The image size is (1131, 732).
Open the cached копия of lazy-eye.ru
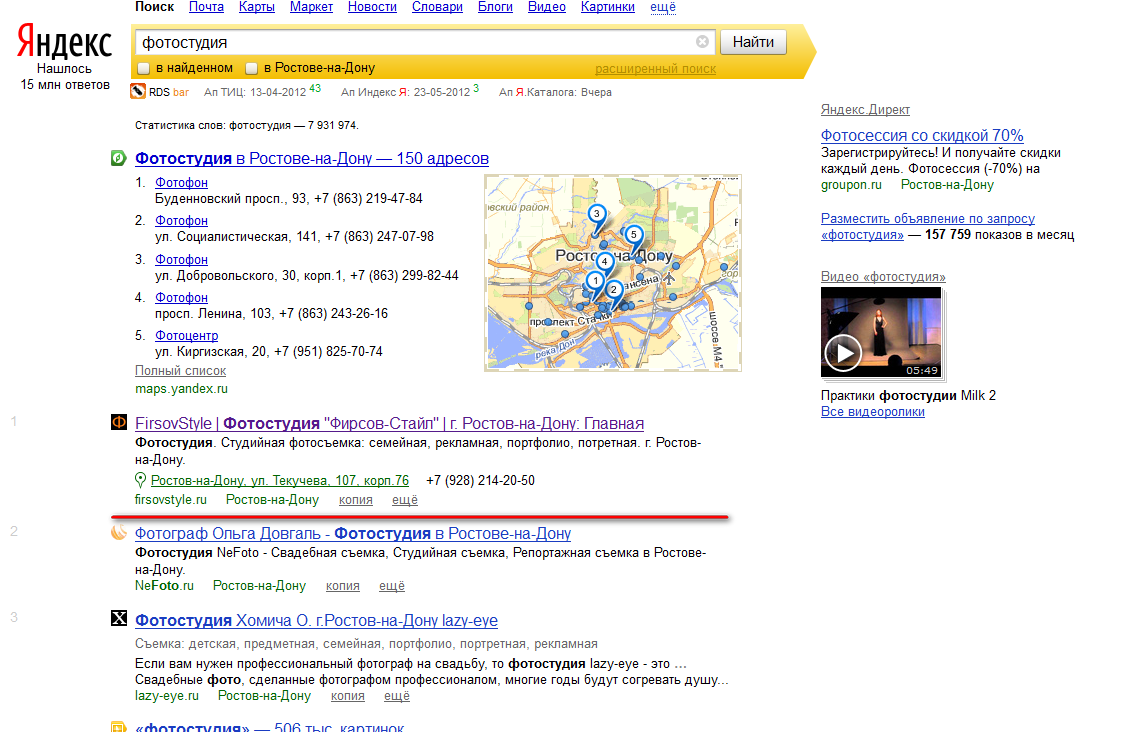348,696
